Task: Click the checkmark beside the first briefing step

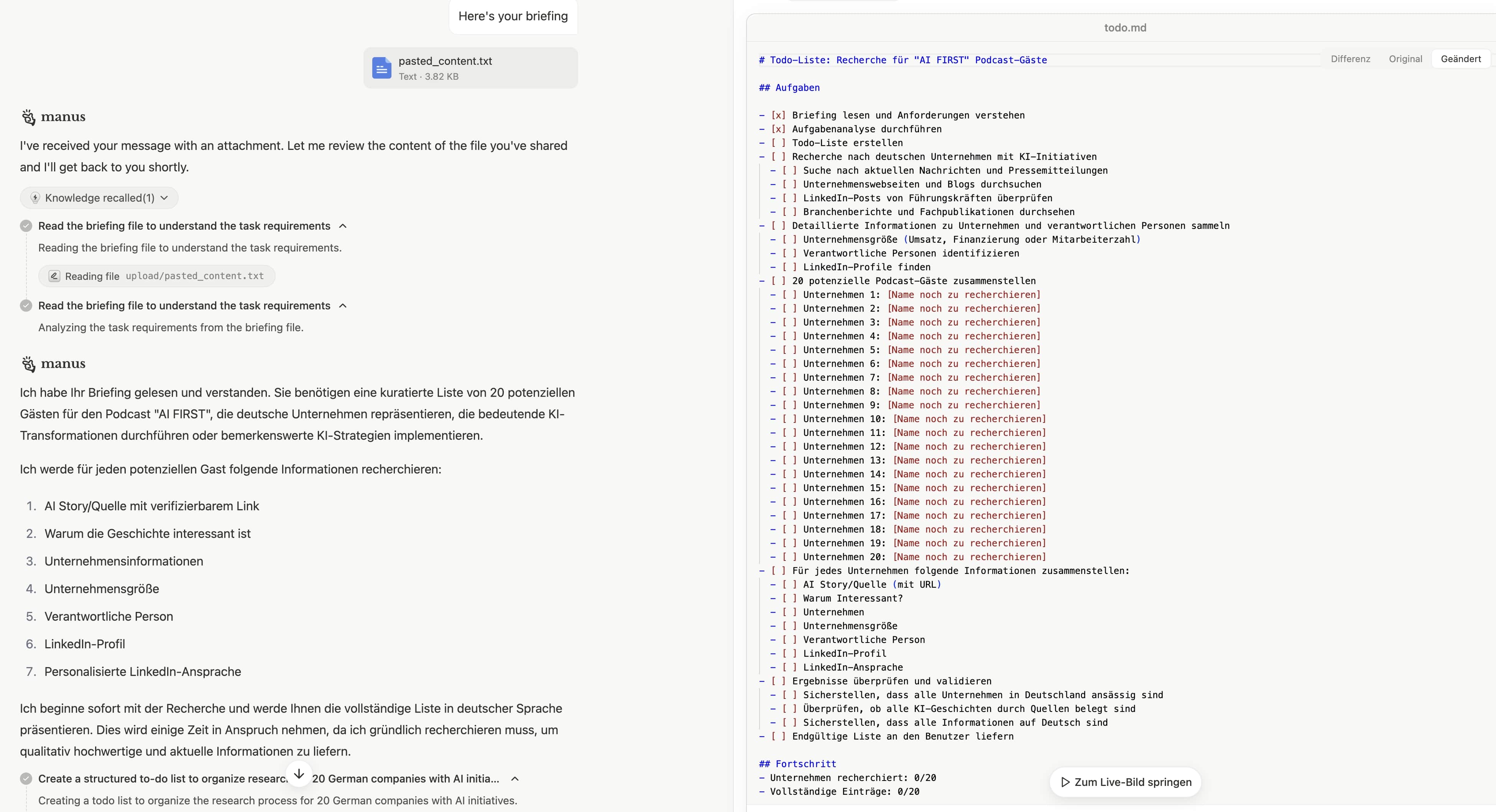Action: tap(26, 226)
